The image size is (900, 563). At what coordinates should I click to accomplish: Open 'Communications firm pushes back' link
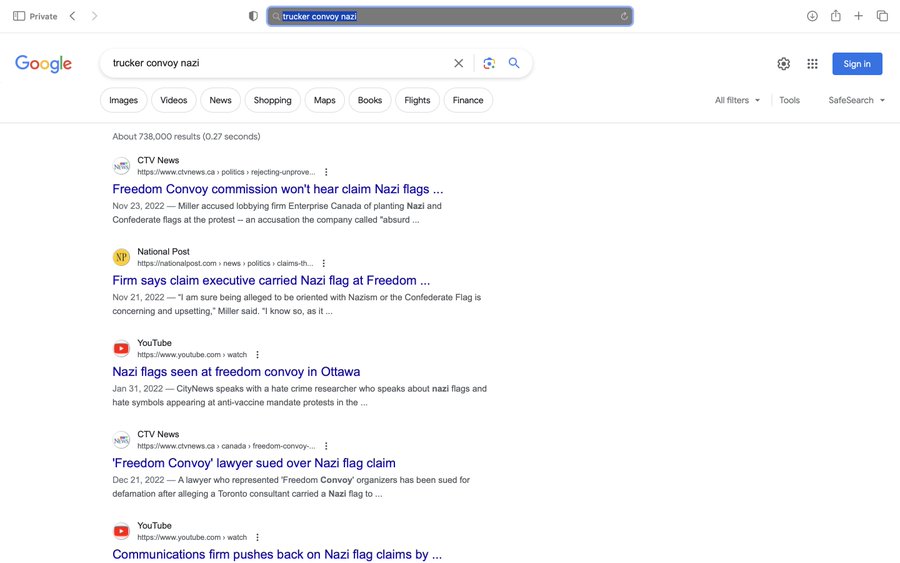coord(277,554)
